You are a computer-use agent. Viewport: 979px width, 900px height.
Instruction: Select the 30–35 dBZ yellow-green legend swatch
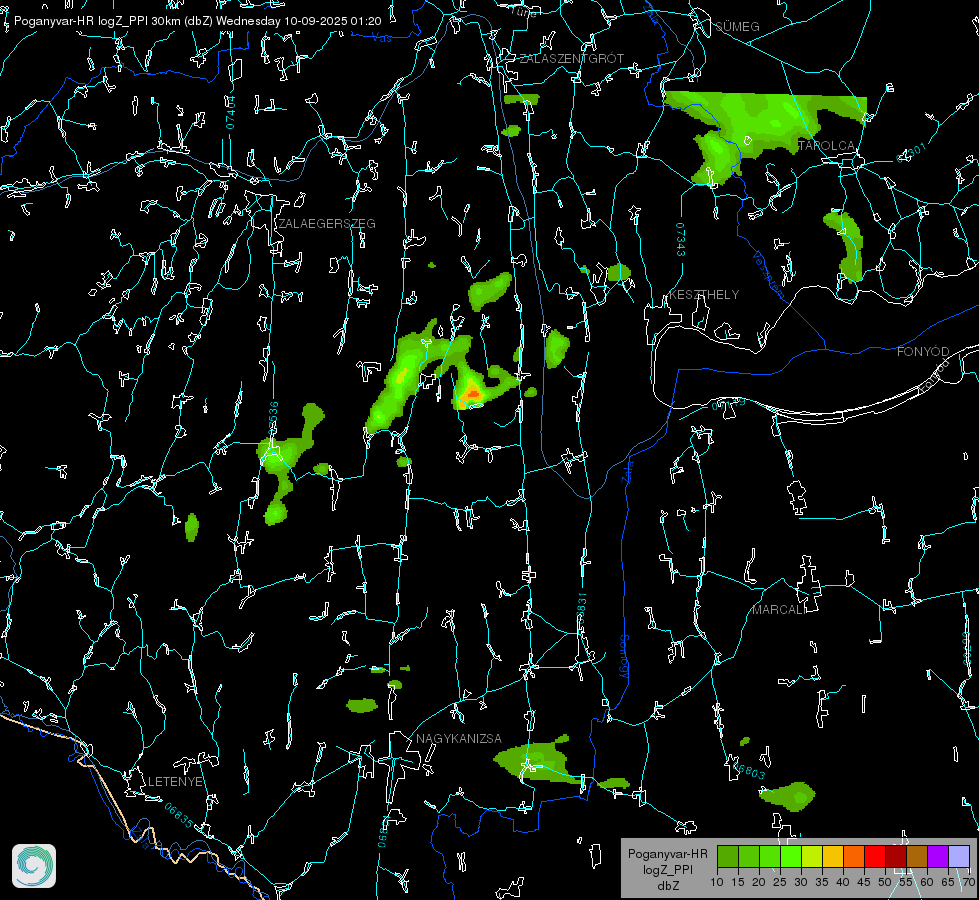click(x=812, y=856)
